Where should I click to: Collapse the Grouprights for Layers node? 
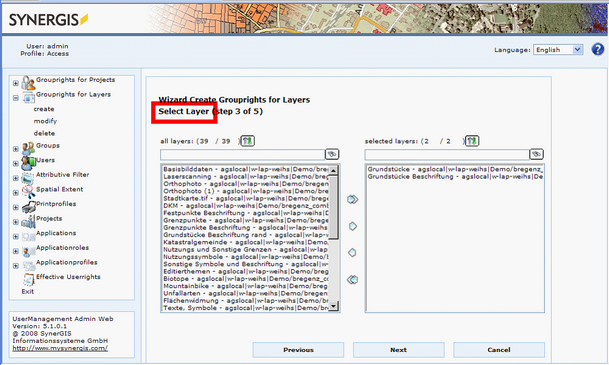(16, 98)
